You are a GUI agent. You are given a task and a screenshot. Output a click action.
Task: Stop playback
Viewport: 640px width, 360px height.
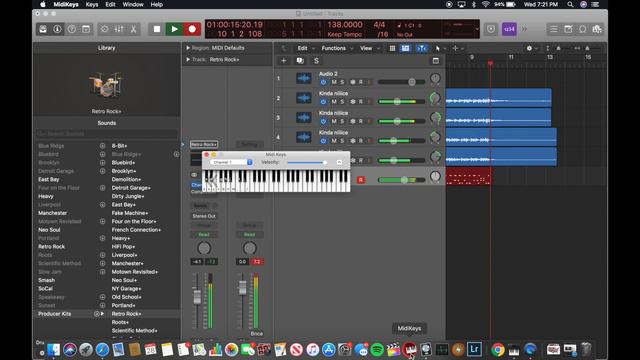[157, 29]
